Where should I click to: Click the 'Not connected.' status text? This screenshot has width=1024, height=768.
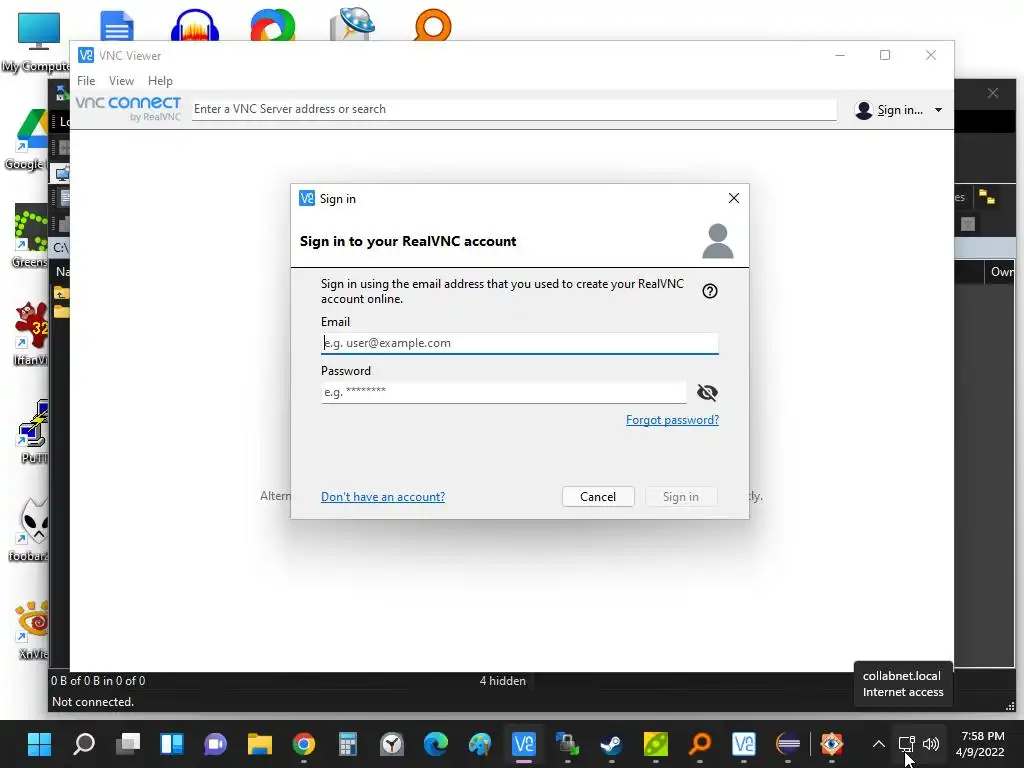[93, 701]
